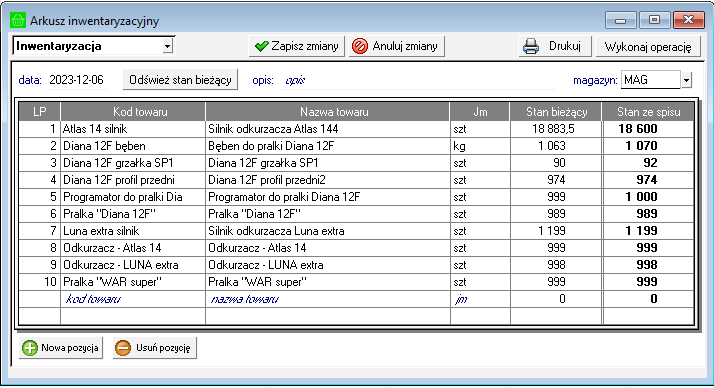
Task: Click Silnik odkurzacza Luna extra
Action: [328, 231]
